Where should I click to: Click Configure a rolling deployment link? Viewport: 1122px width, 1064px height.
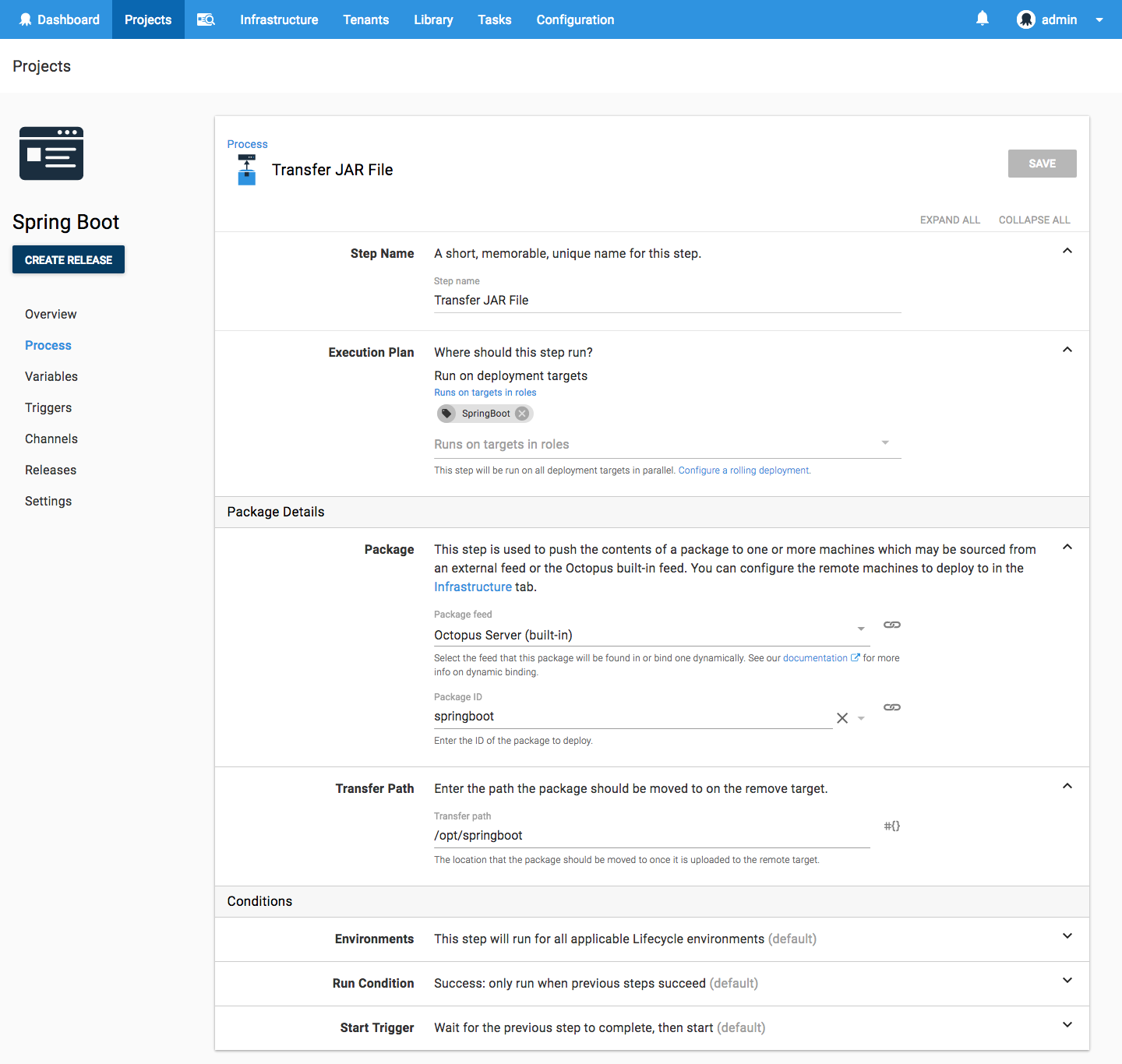tap(743, 470)
